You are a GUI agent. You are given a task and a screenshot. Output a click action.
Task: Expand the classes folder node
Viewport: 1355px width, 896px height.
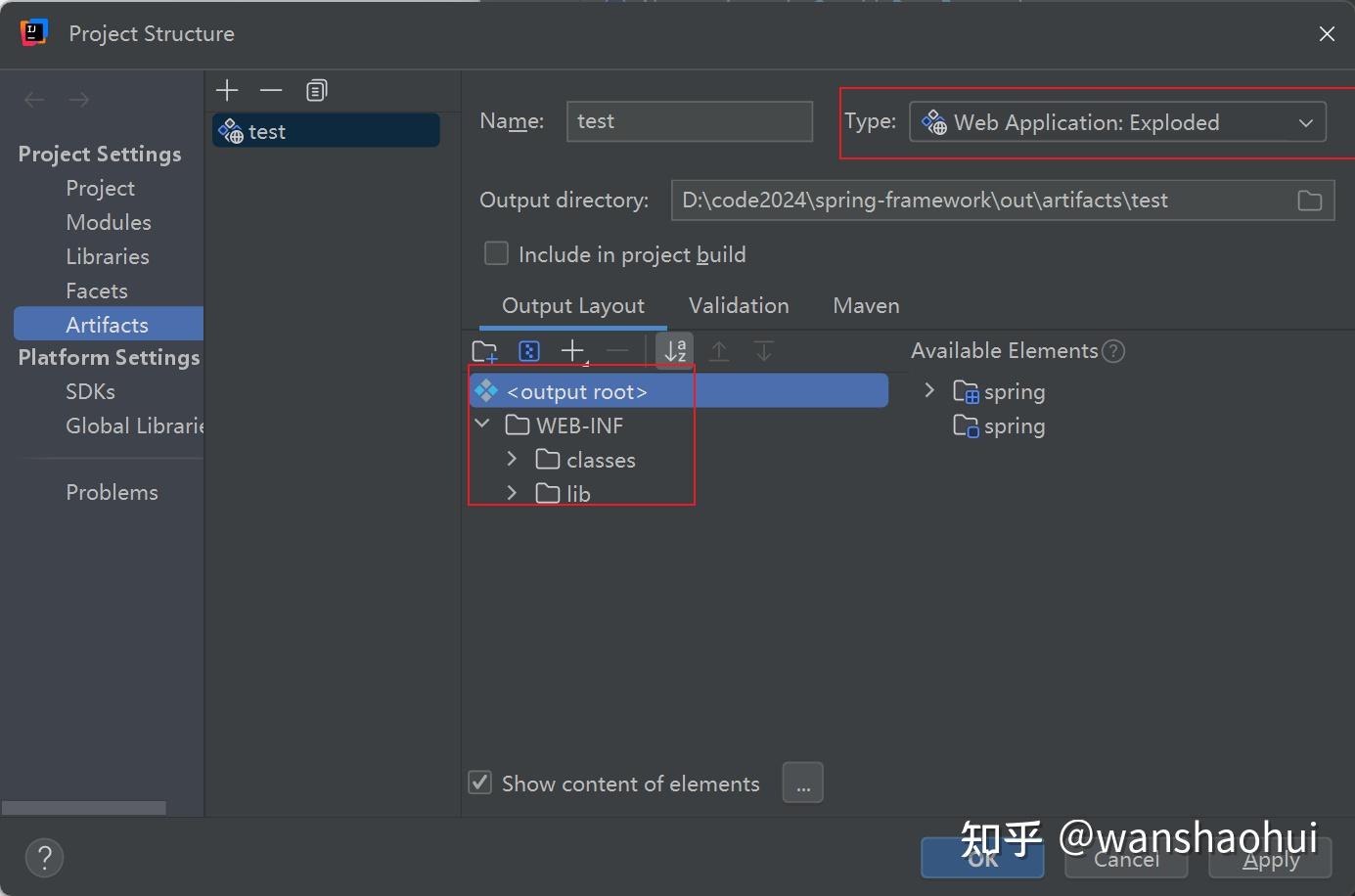coord(511,459)
